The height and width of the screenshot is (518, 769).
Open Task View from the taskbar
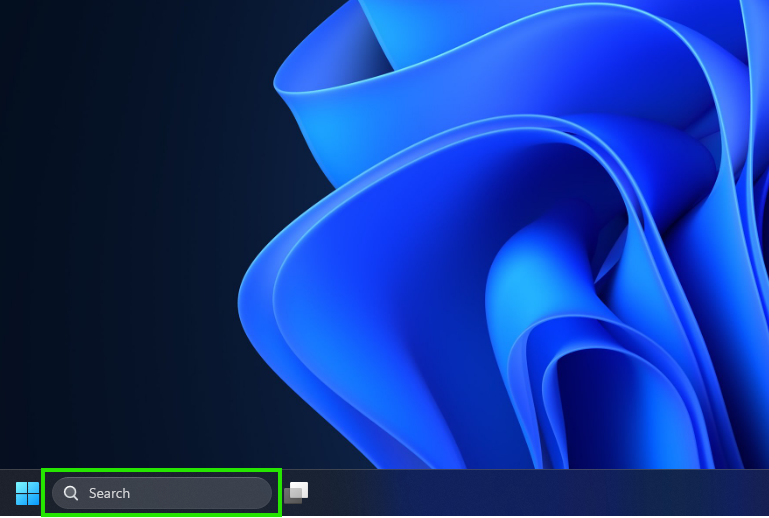pos(296,492)
